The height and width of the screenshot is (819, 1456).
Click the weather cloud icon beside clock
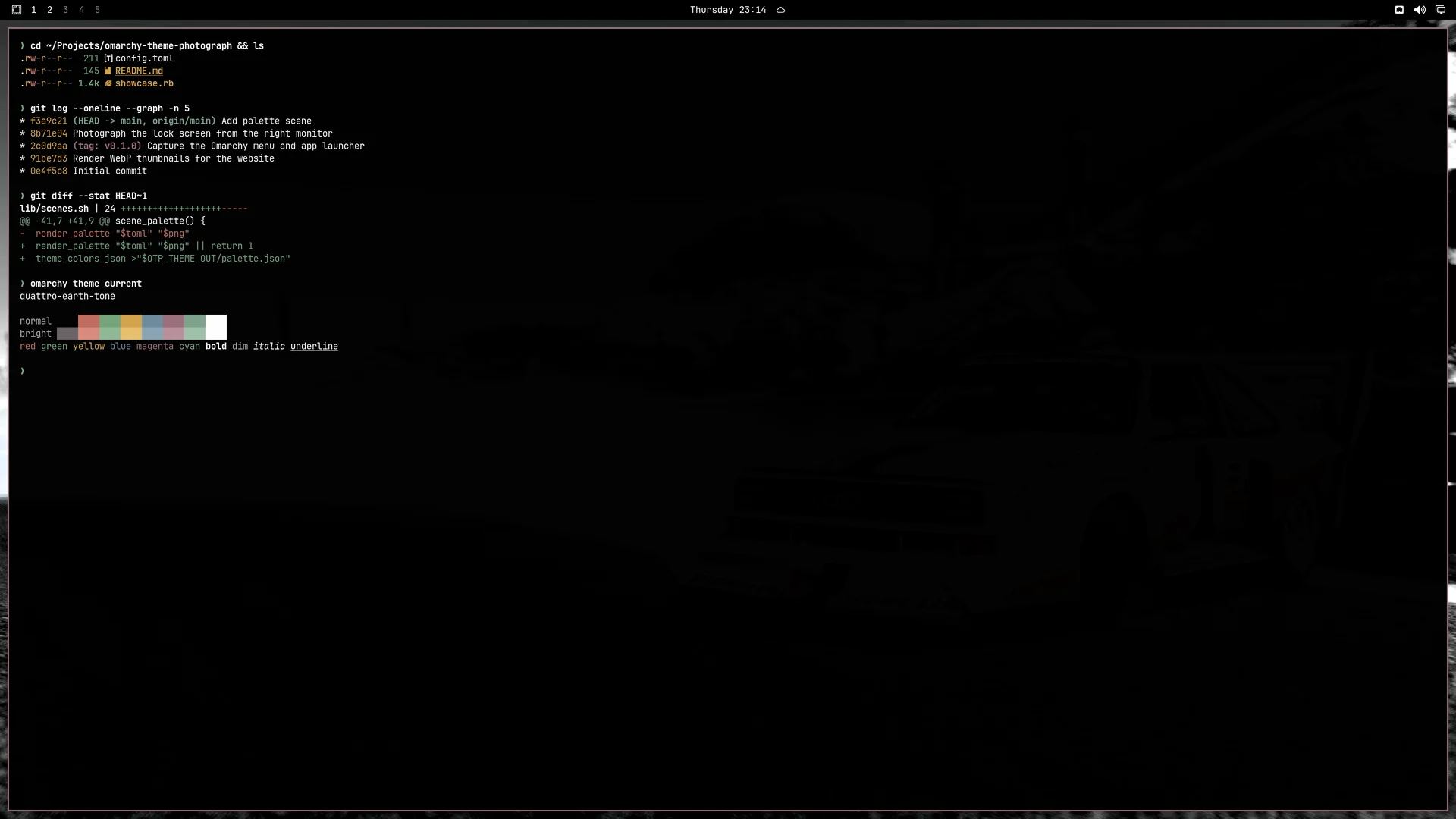[780, 10]
